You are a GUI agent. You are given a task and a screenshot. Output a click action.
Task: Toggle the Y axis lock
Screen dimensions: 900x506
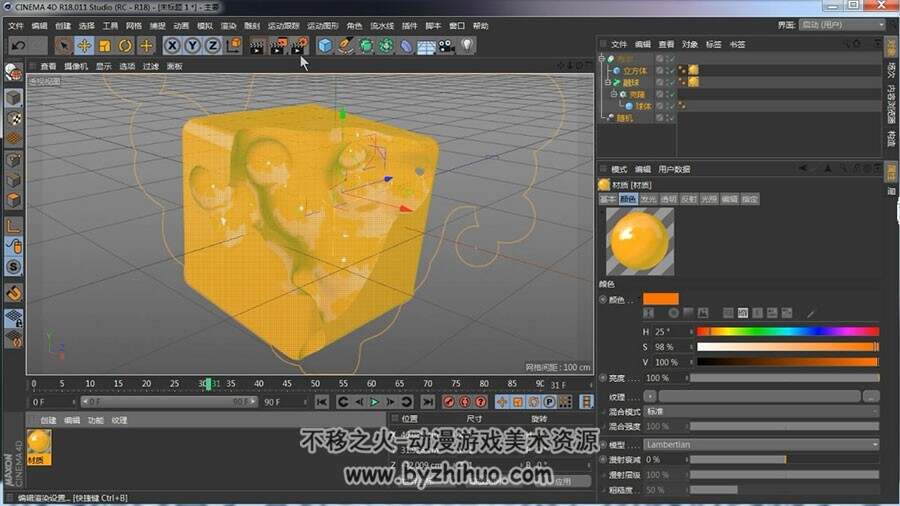point(192,45)
